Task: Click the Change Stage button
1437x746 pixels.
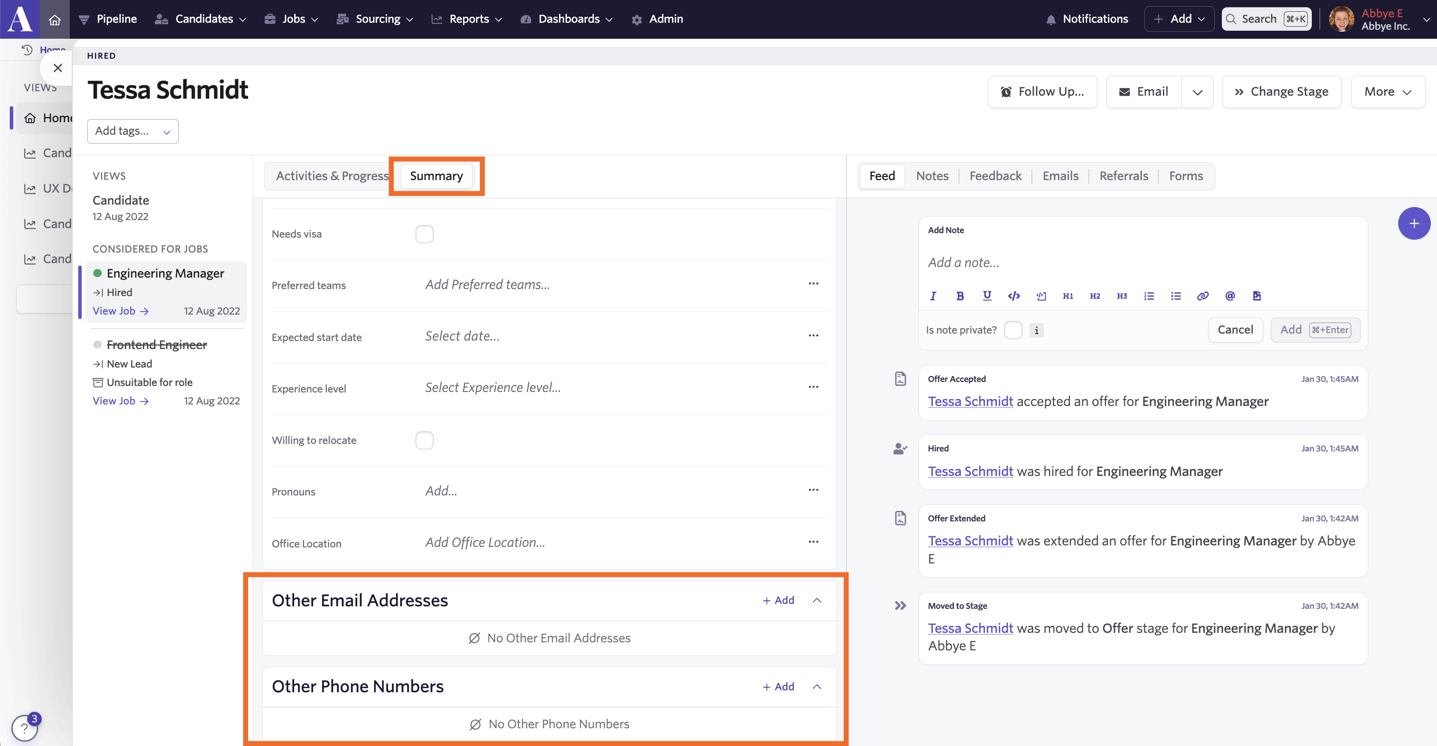Action: coord(1281,92)
